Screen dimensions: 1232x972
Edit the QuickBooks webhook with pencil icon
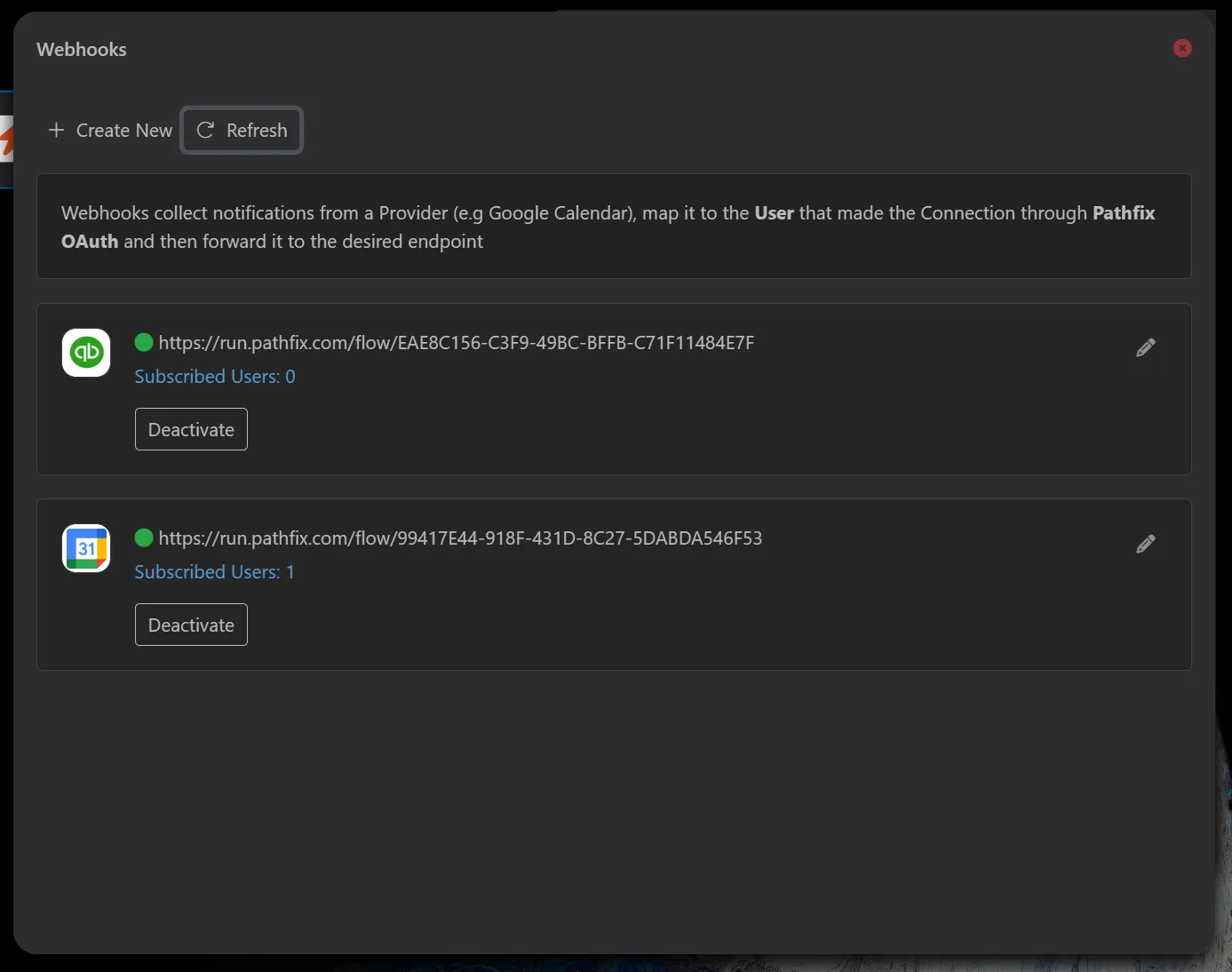[x=1146, y=348]
